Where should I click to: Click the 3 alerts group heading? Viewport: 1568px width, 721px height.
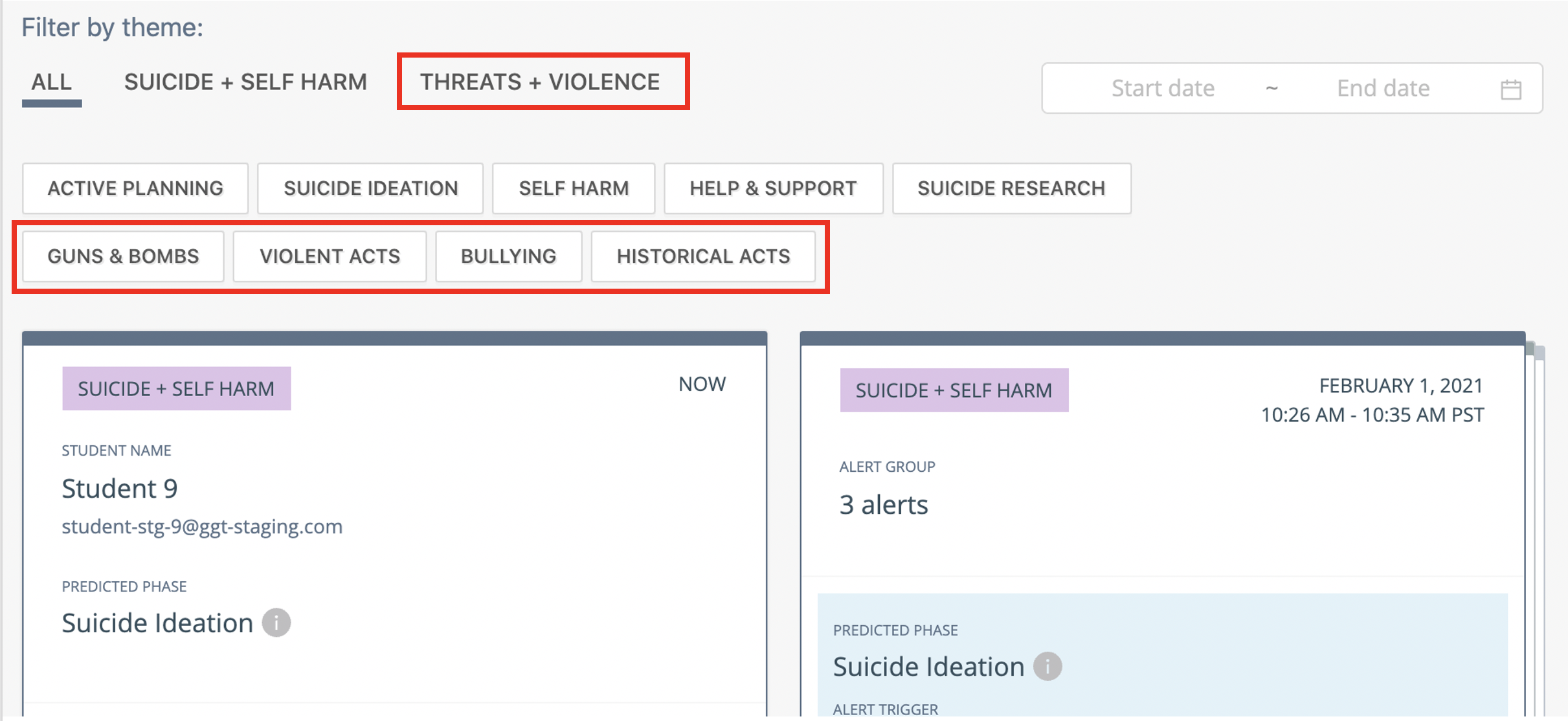click(x=884, y=505)
